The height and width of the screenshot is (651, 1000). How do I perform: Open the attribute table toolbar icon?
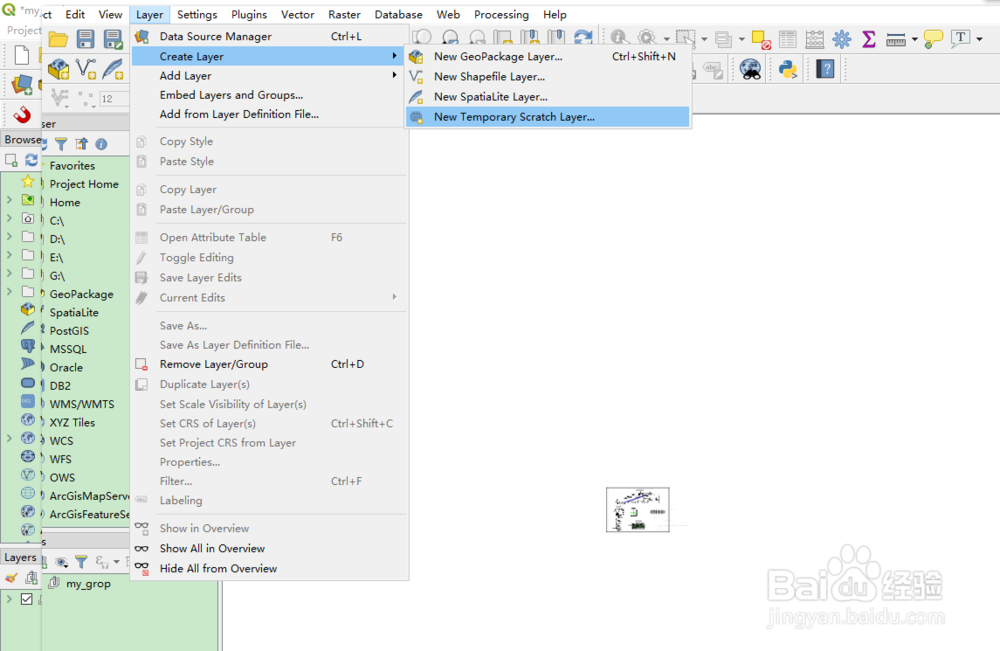click(788, 40)
